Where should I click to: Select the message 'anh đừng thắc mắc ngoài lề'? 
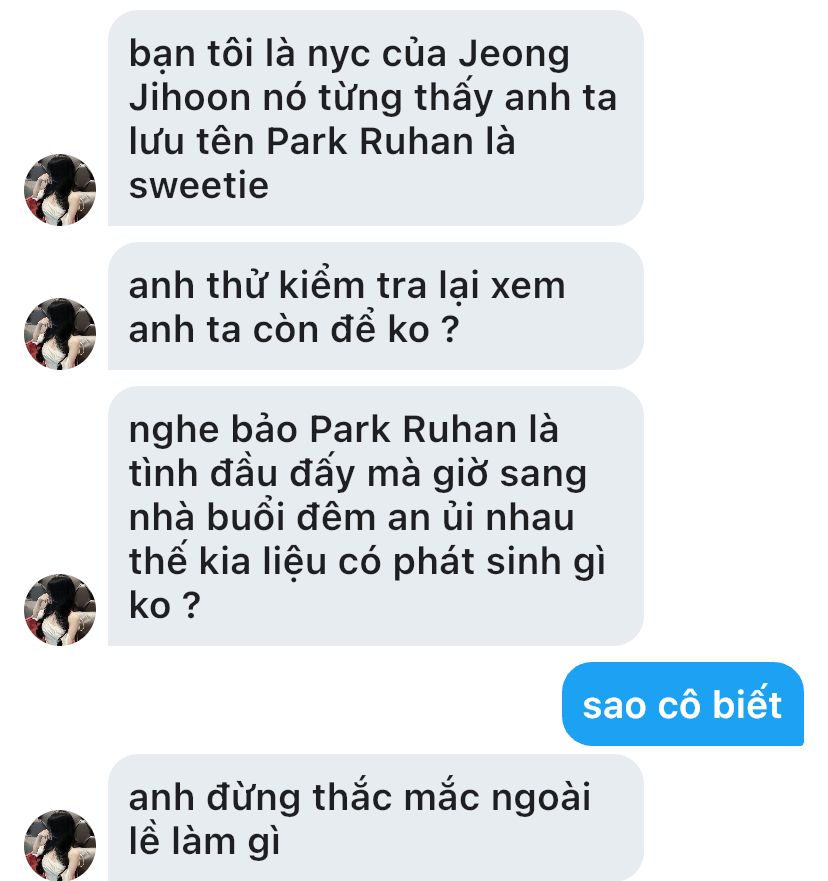[376, 818]
